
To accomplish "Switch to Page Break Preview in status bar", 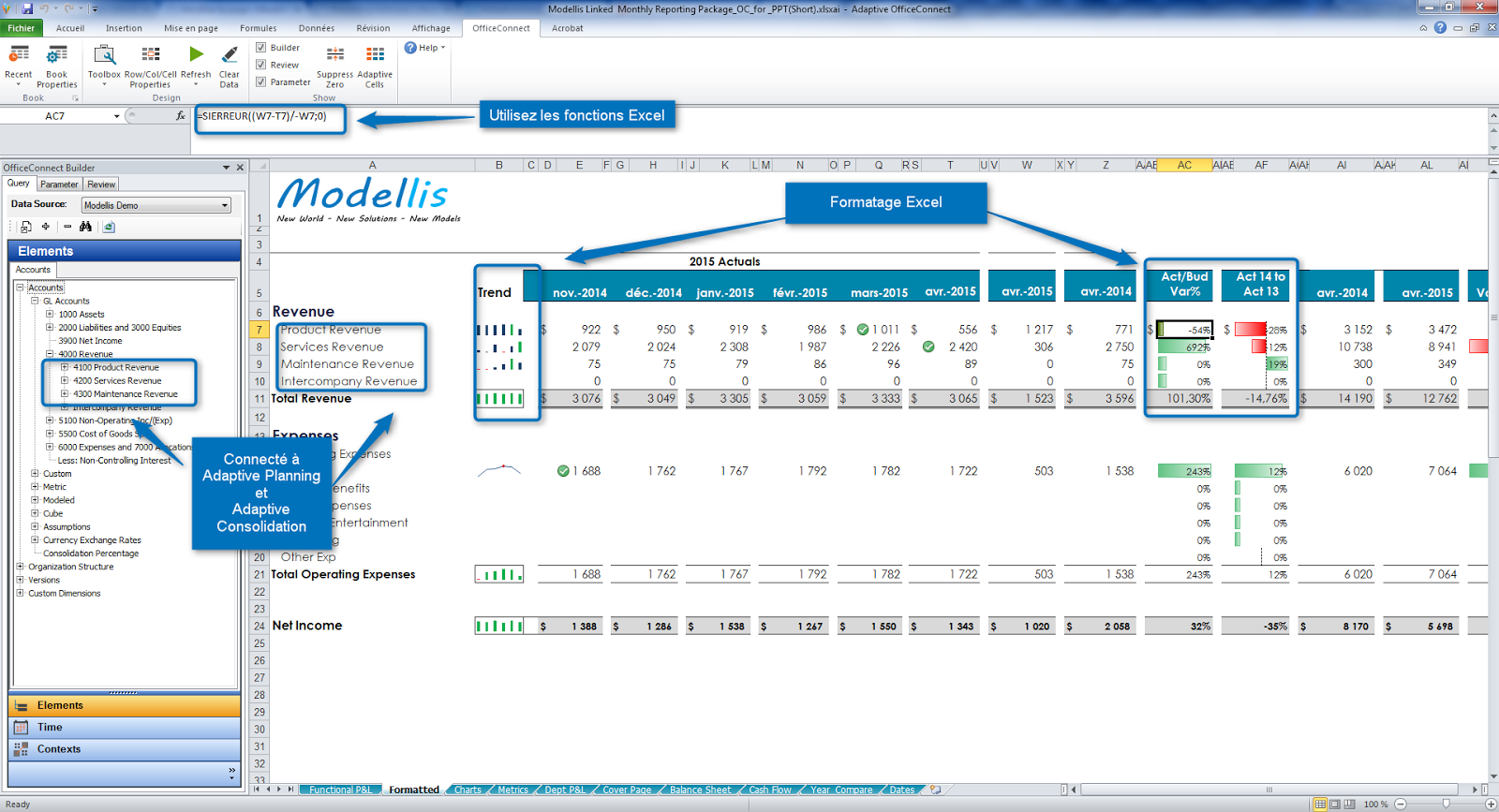I will 1350,804.
